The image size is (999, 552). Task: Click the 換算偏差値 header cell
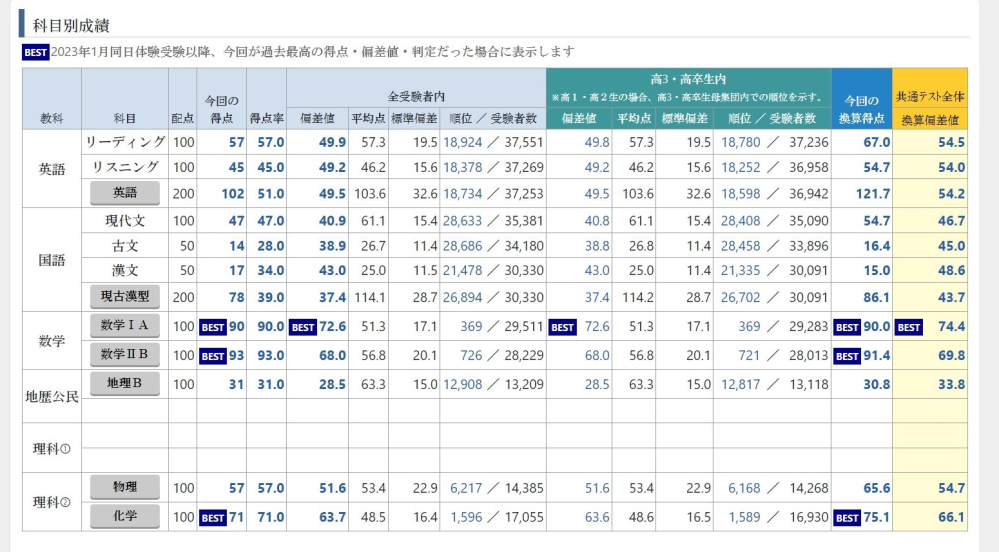click(930, 119)
